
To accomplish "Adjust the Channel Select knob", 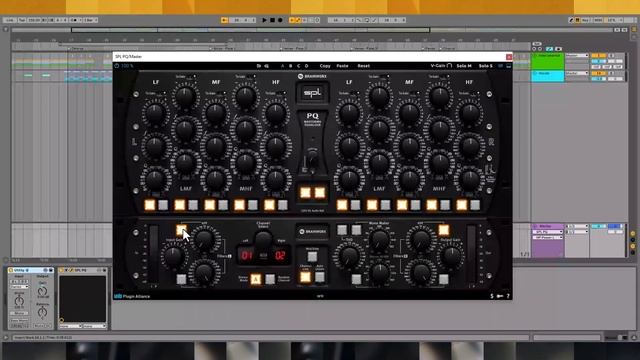I will [x=263, y=241].
